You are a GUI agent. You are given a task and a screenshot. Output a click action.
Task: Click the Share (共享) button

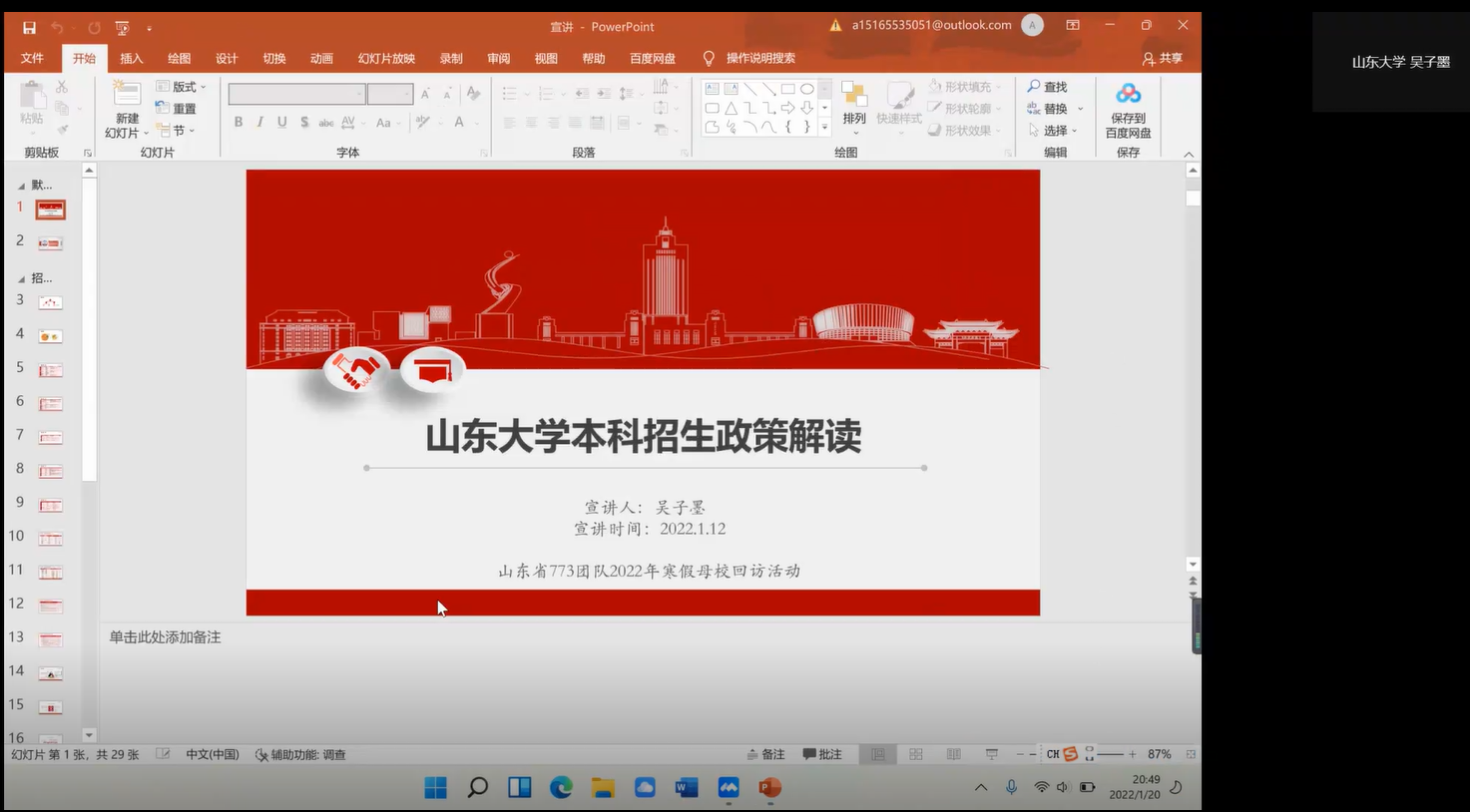click(1163, 59)
